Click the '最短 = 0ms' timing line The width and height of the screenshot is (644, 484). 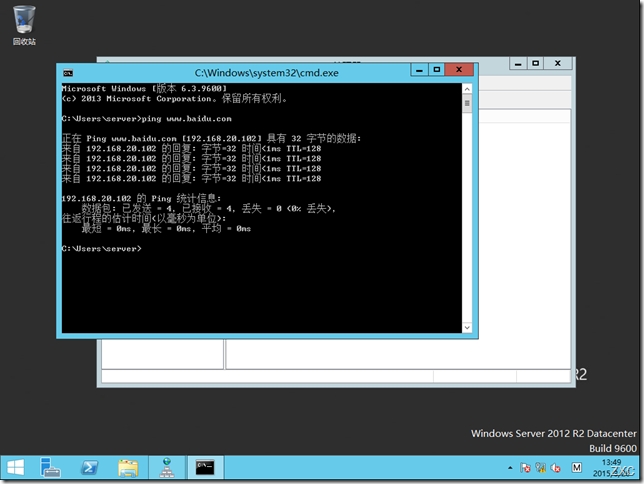(x=166, y=228)
